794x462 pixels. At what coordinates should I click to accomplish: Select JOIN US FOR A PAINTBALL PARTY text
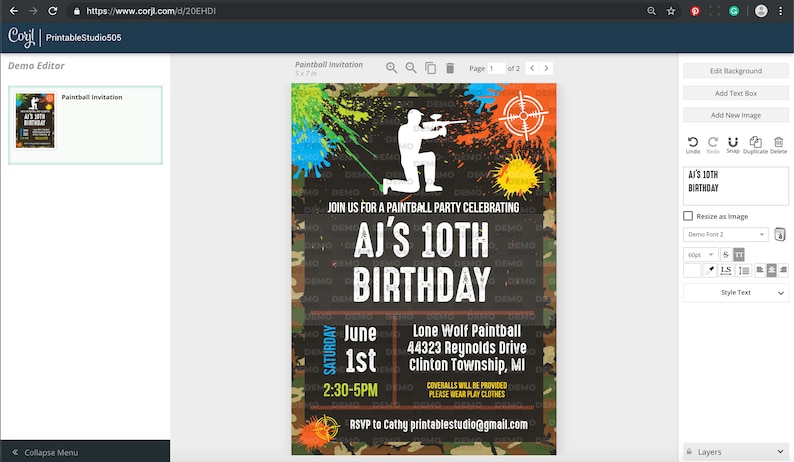pos(423,207)
